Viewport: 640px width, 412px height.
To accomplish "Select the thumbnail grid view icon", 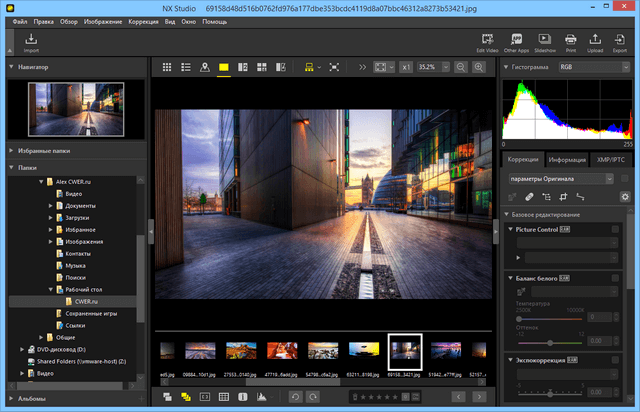I will pos(165,67).
